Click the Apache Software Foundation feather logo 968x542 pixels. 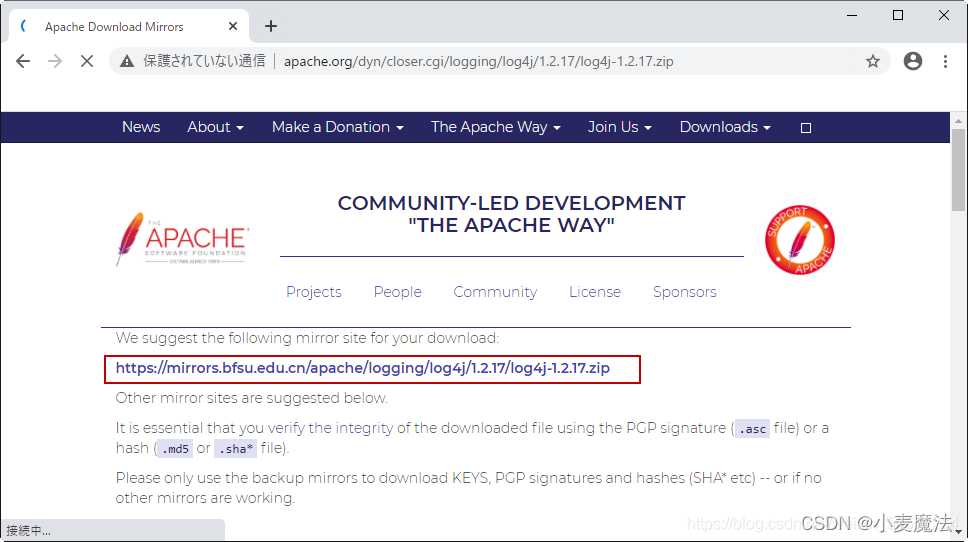coord(182,240)
